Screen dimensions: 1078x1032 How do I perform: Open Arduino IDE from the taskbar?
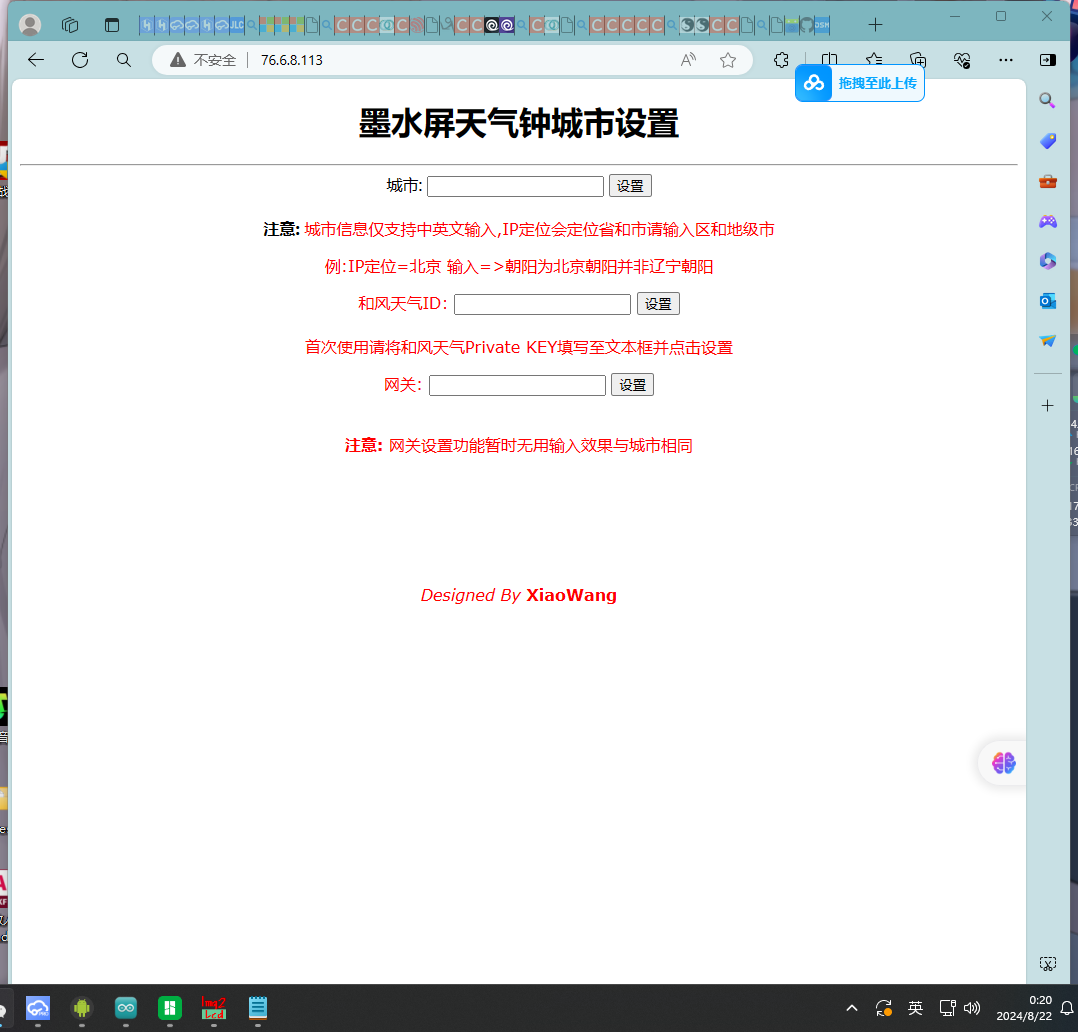click(126, 1008)
